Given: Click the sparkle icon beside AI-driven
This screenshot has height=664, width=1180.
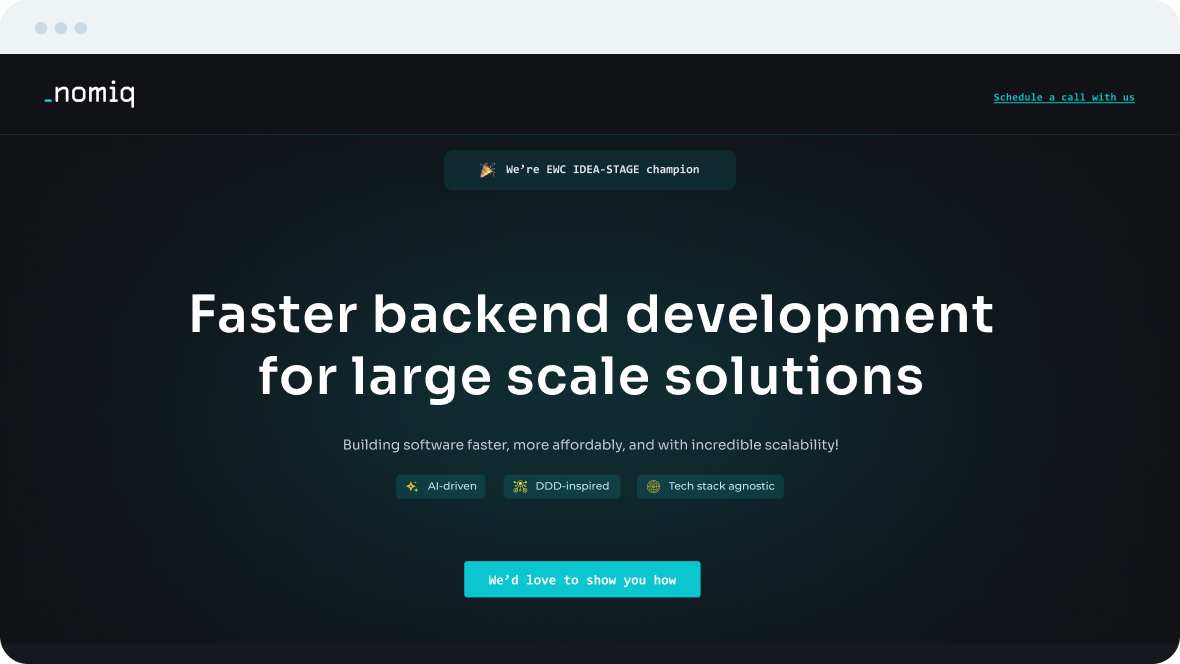Looking at the screenshot, I should pyautogui.click(x=412, y=487).
